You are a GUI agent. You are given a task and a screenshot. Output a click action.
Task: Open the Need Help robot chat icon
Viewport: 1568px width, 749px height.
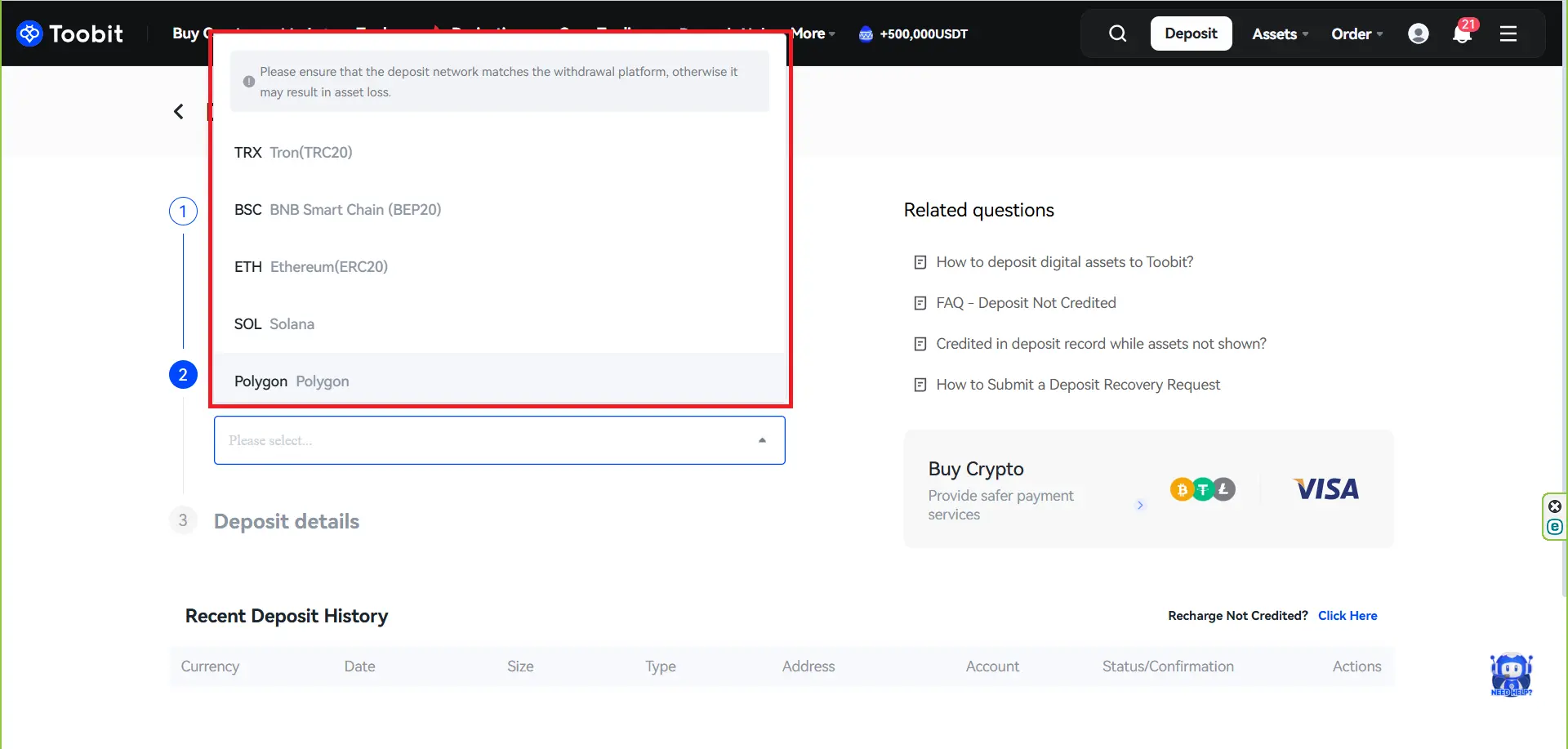pos(1511,675)
